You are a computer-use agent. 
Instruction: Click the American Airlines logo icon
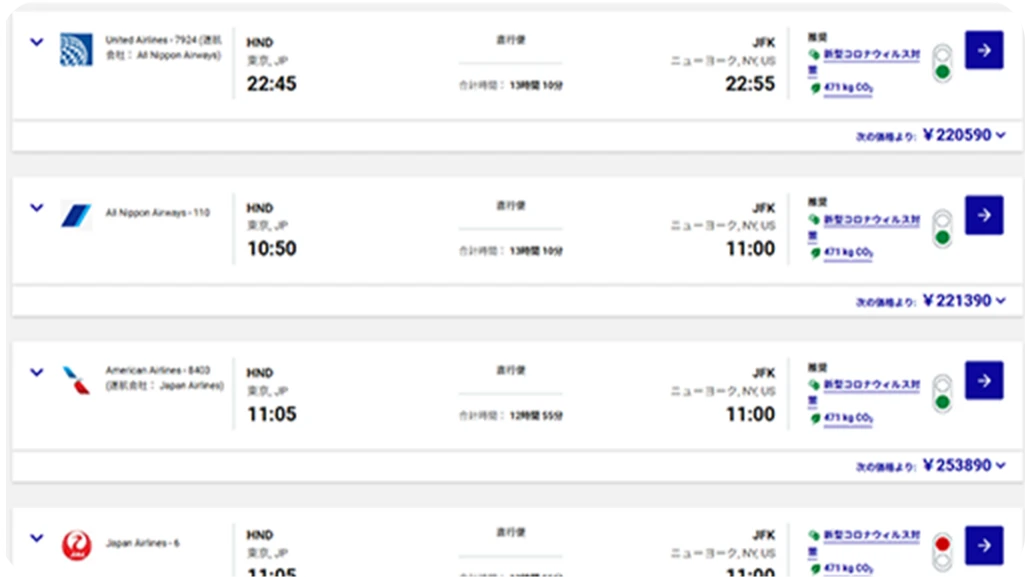point(76,380)
